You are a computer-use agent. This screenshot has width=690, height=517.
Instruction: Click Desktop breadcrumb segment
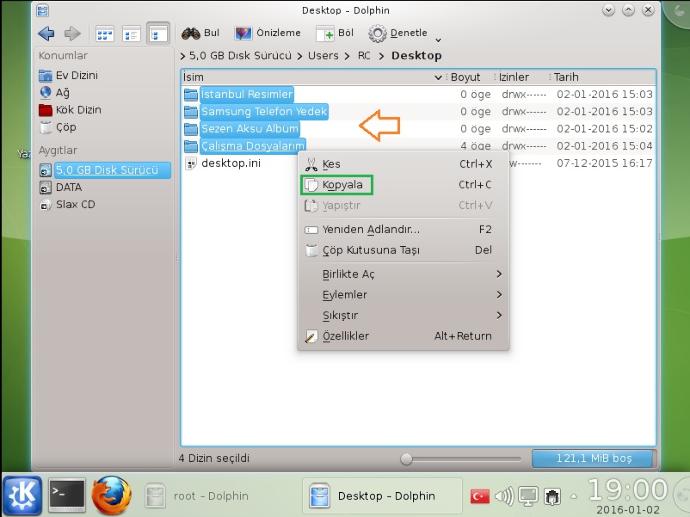(416, 56)
